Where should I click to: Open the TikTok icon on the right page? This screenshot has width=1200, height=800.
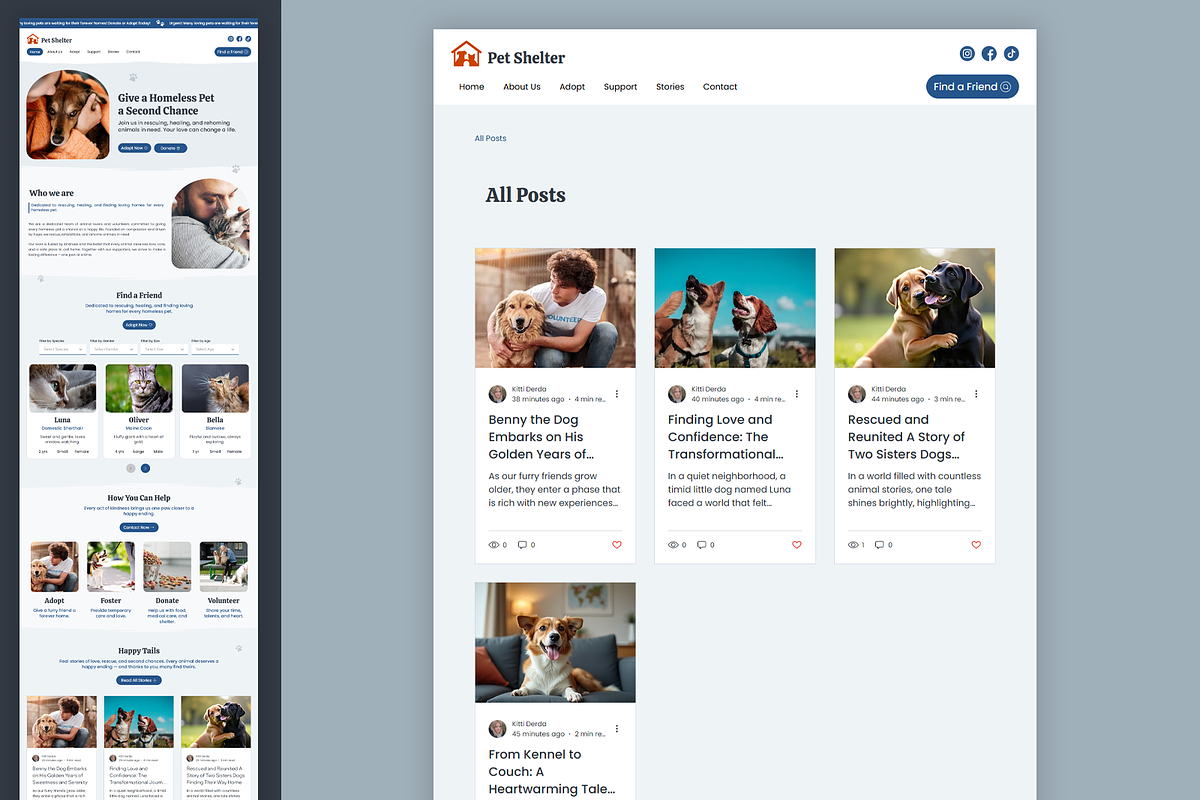point(1011,54)
